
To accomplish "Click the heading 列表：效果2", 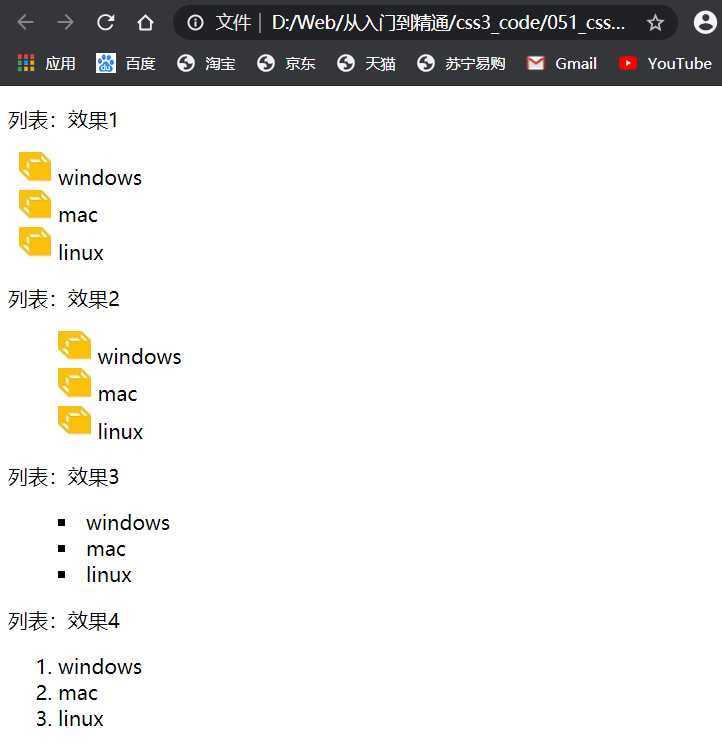I will pos(64,299).
